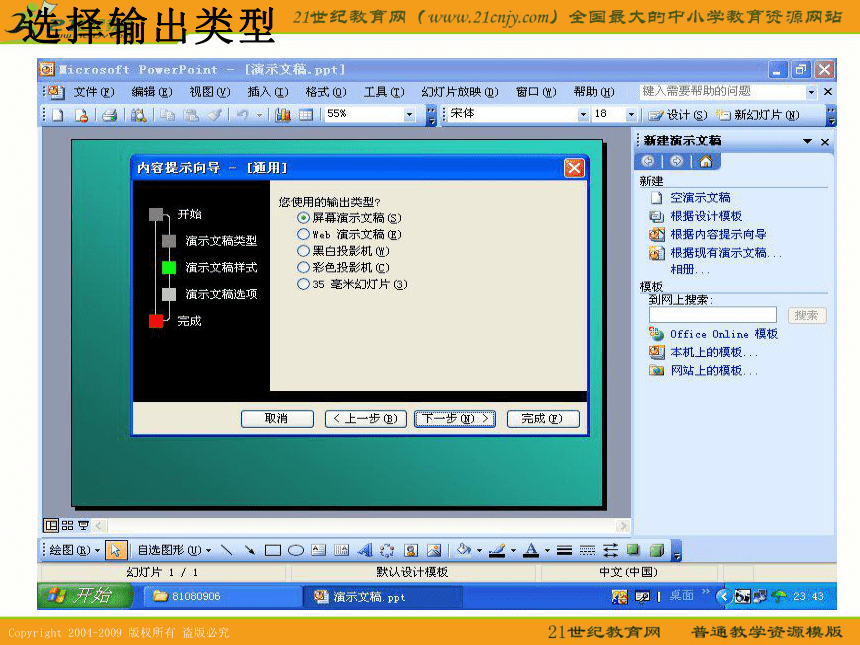
Task: Open the 插入 menu
Action: [267, 92]
